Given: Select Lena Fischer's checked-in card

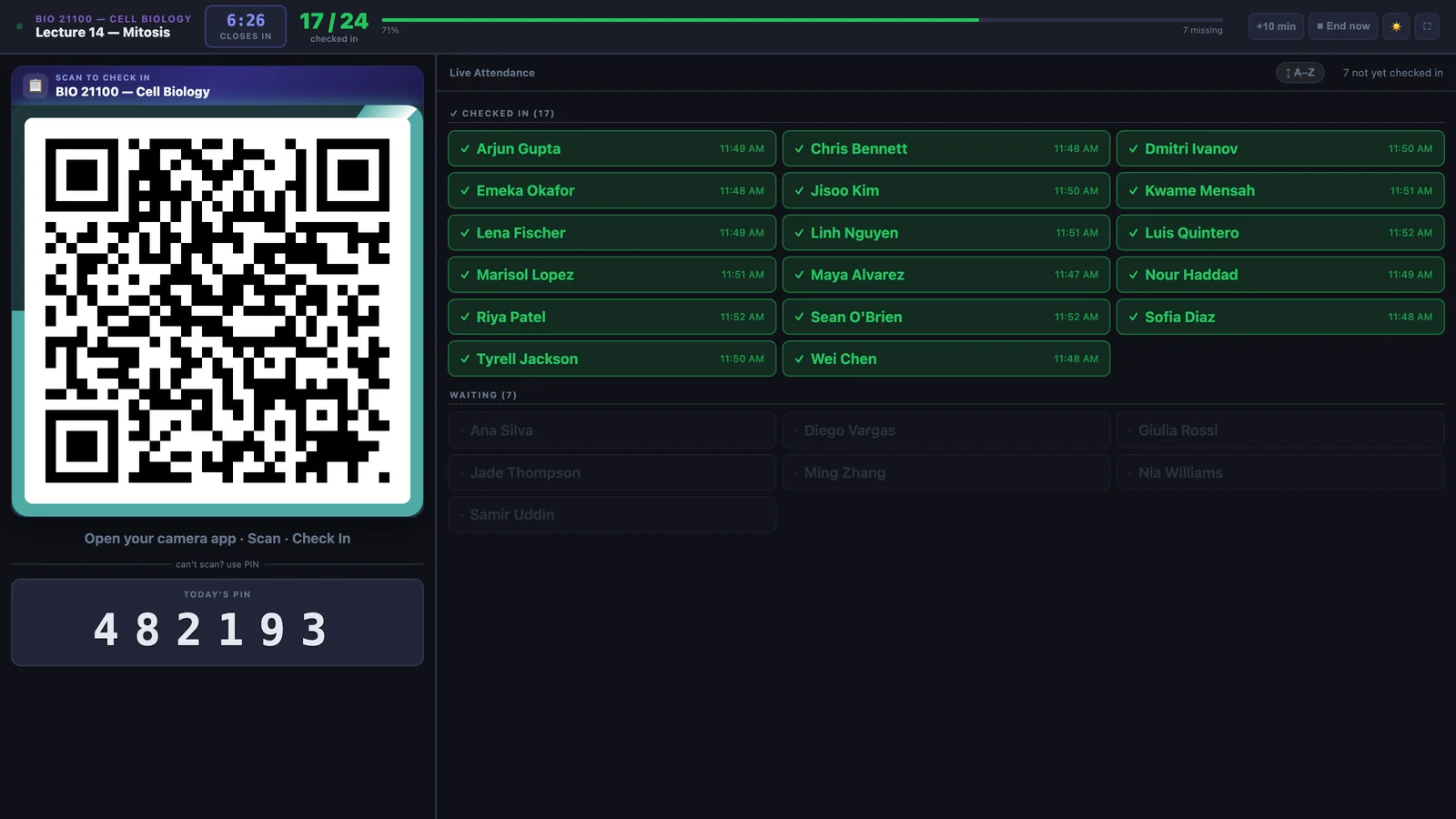Looking at the screenshot, I should point(612,233).
